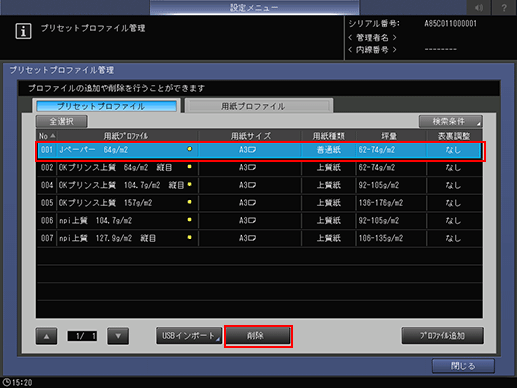Click the 坪量 column header

point(390,136)
